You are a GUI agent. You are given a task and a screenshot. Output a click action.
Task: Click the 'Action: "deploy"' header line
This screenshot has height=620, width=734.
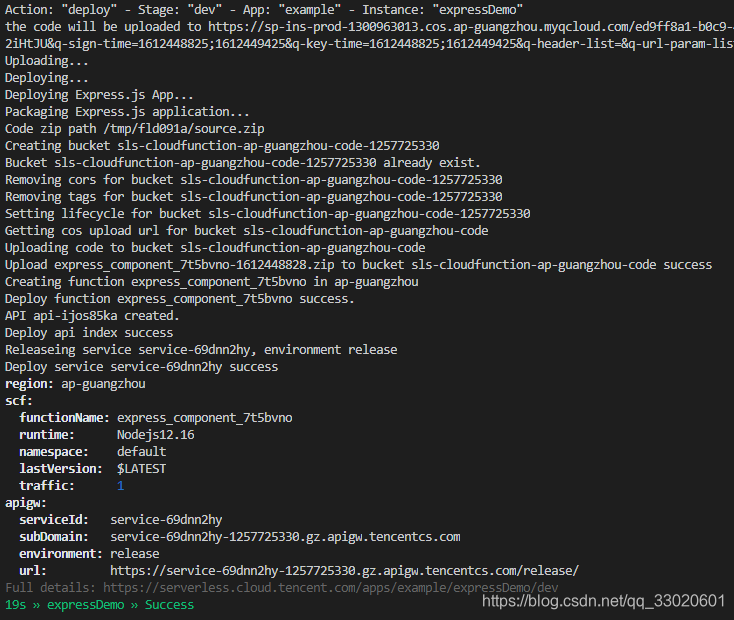(x=264, y=9)
